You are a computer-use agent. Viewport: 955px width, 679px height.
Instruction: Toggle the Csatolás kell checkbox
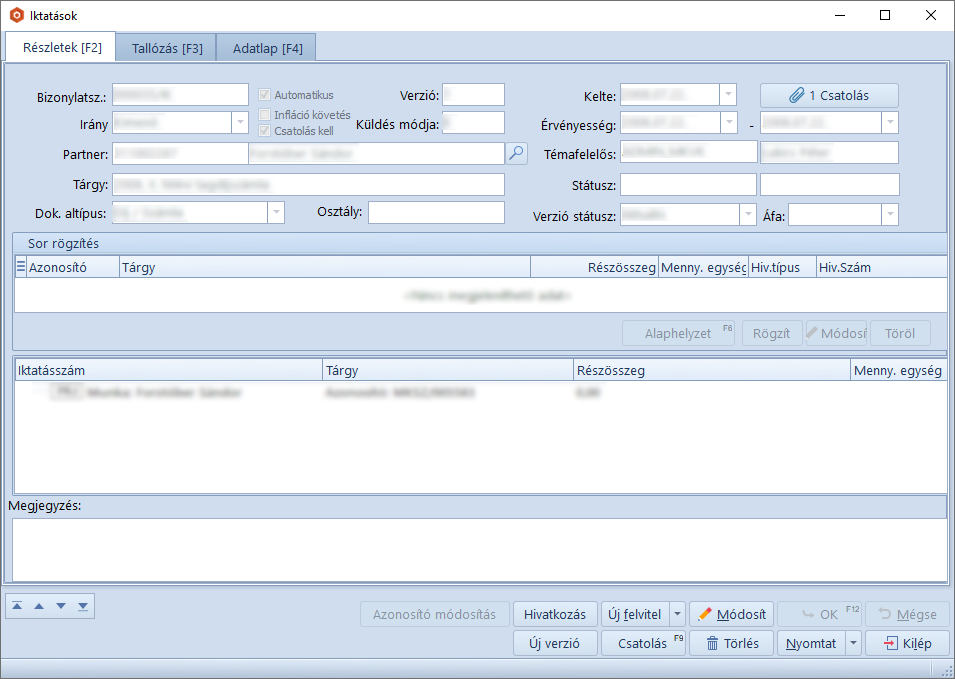265,130
